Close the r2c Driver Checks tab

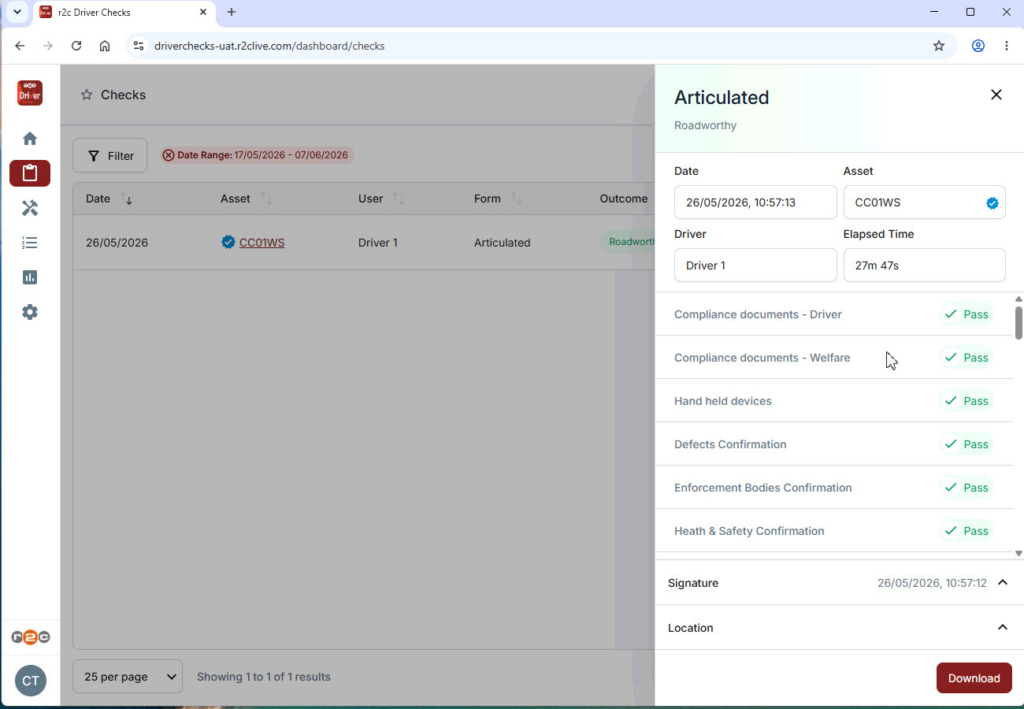coord(203,12)
